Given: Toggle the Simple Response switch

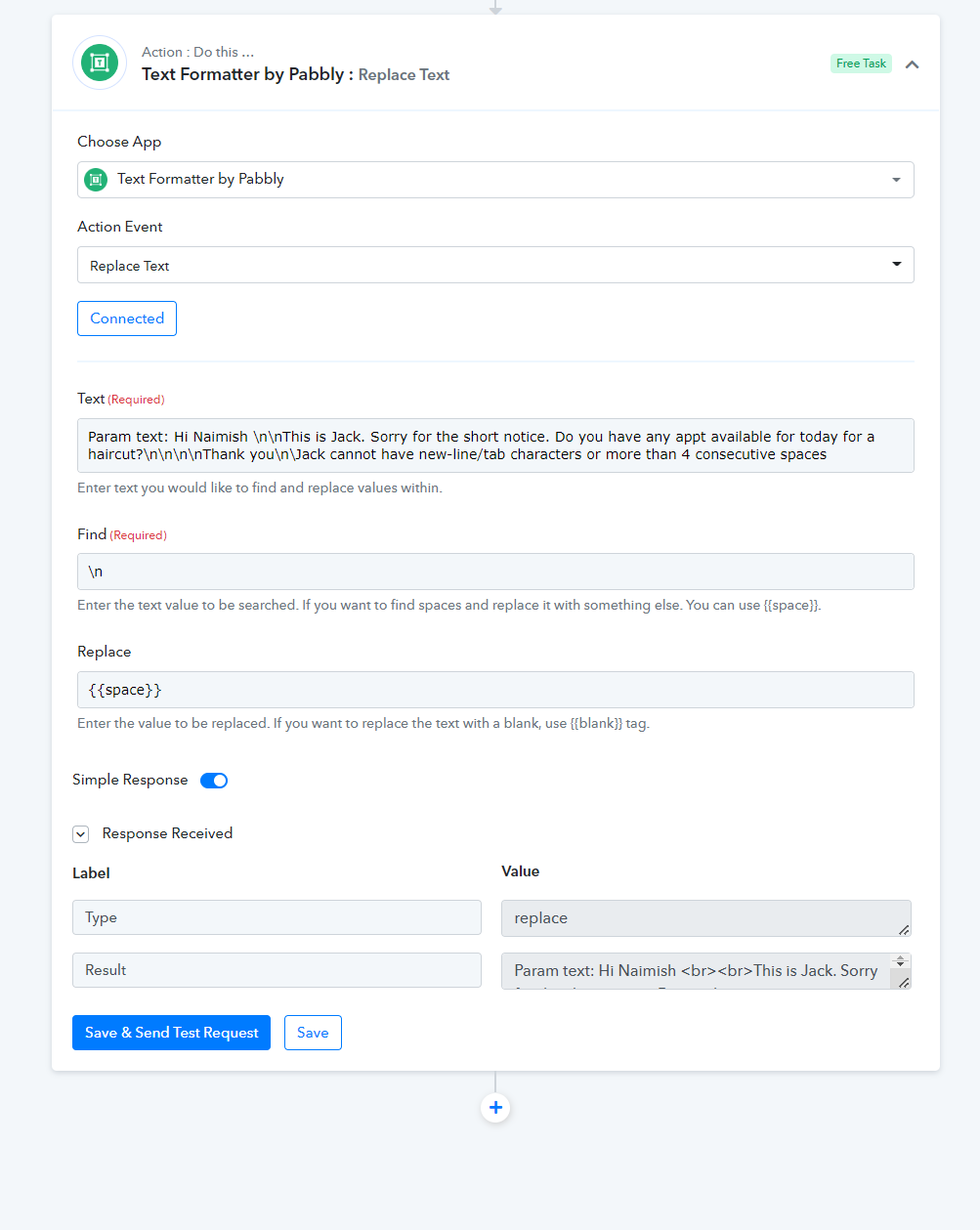Looking at the screenshot, I should 214,780.
